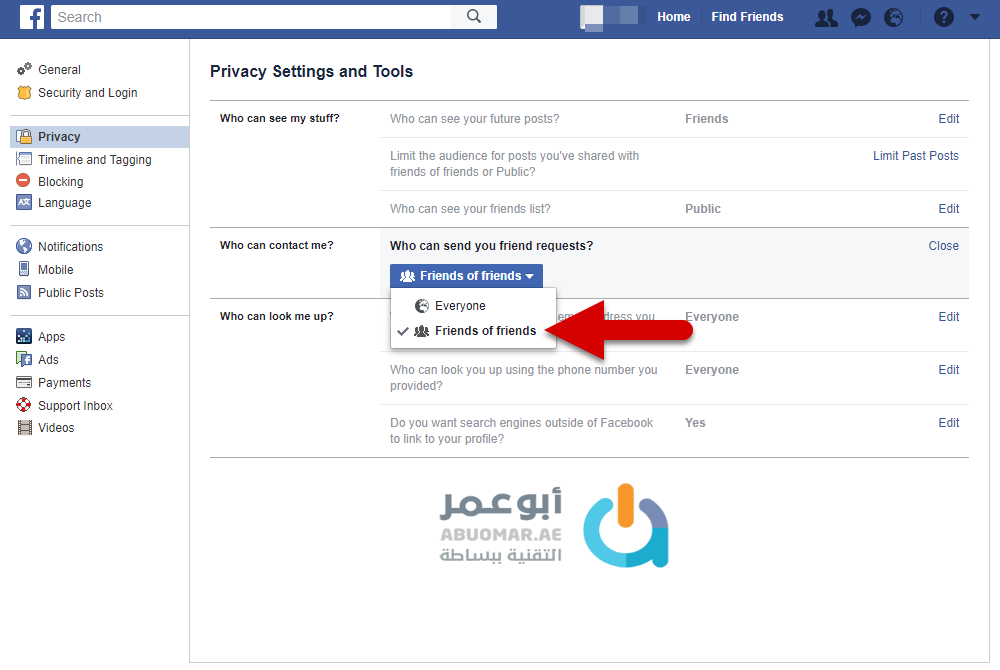Image resolution: width=1000 pixels, height=670 pixels.
Task: Open the Timeline and Tagging section
Action: point(94,160)
